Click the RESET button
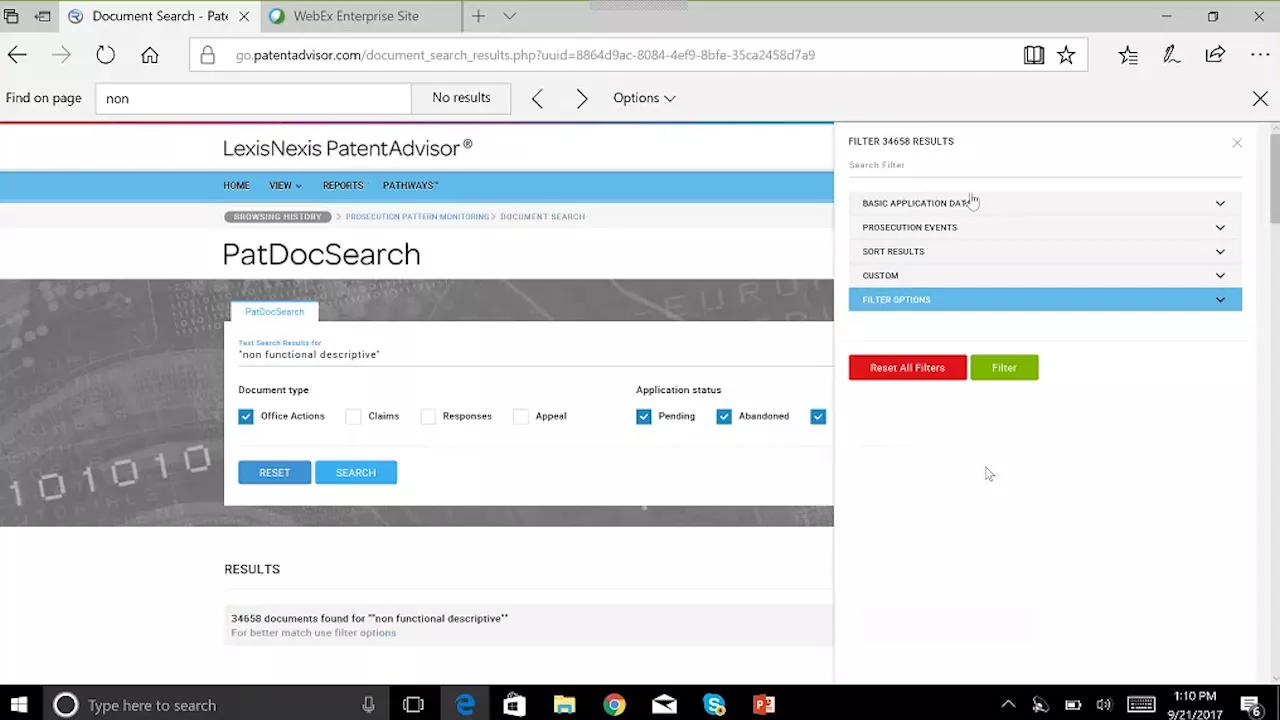This screenshot has height=720, width=1280. click(274, 472)
